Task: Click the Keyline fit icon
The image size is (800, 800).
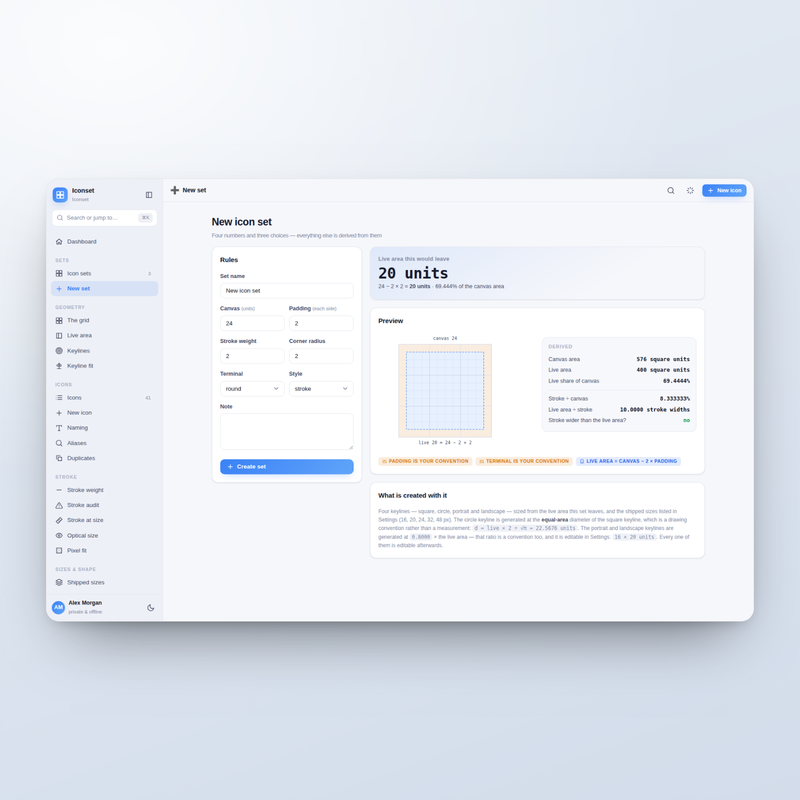Action: [59, 366]
